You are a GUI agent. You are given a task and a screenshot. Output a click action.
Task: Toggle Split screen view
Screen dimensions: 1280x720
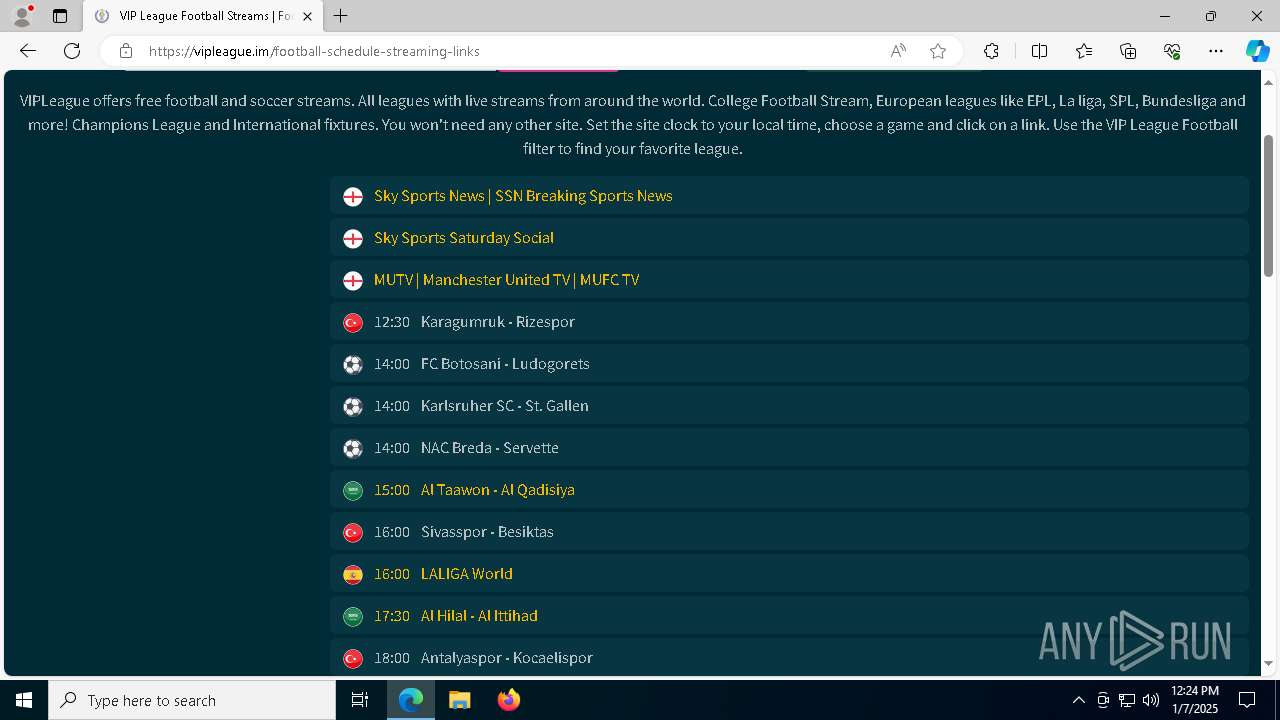[x=1039, y=51]
